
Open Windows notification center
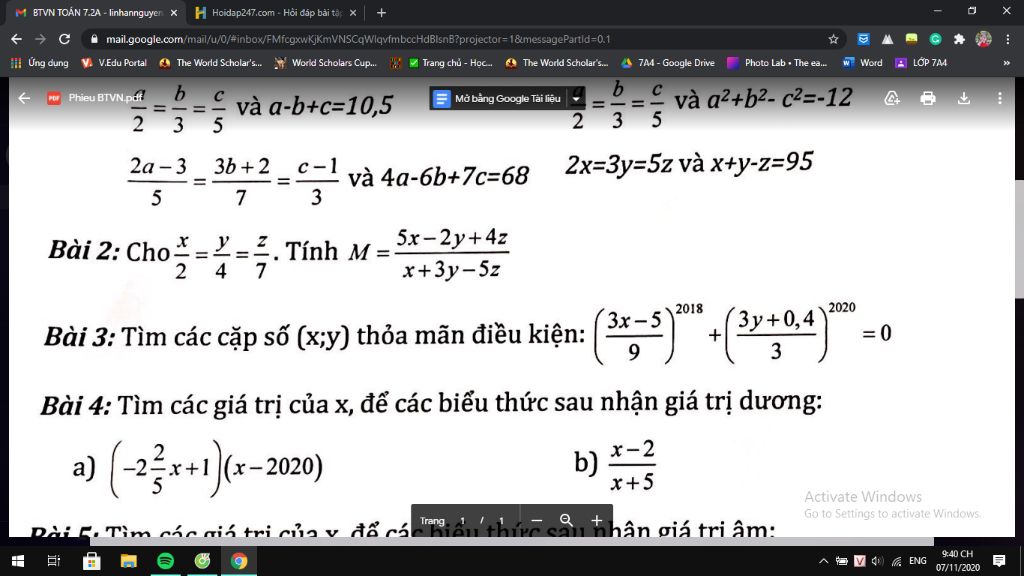coord(999,560)
